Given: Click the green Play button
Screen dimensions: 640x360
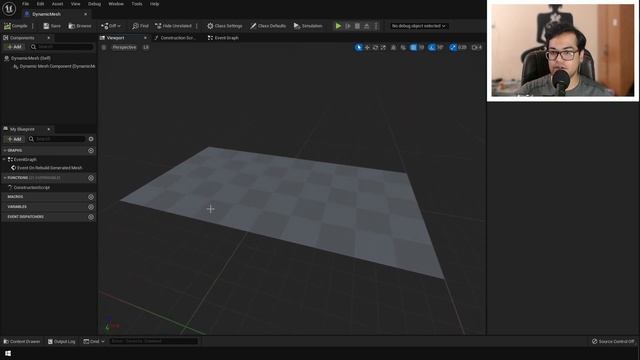Looking at the screenshot, I should [x=338, y=26].
